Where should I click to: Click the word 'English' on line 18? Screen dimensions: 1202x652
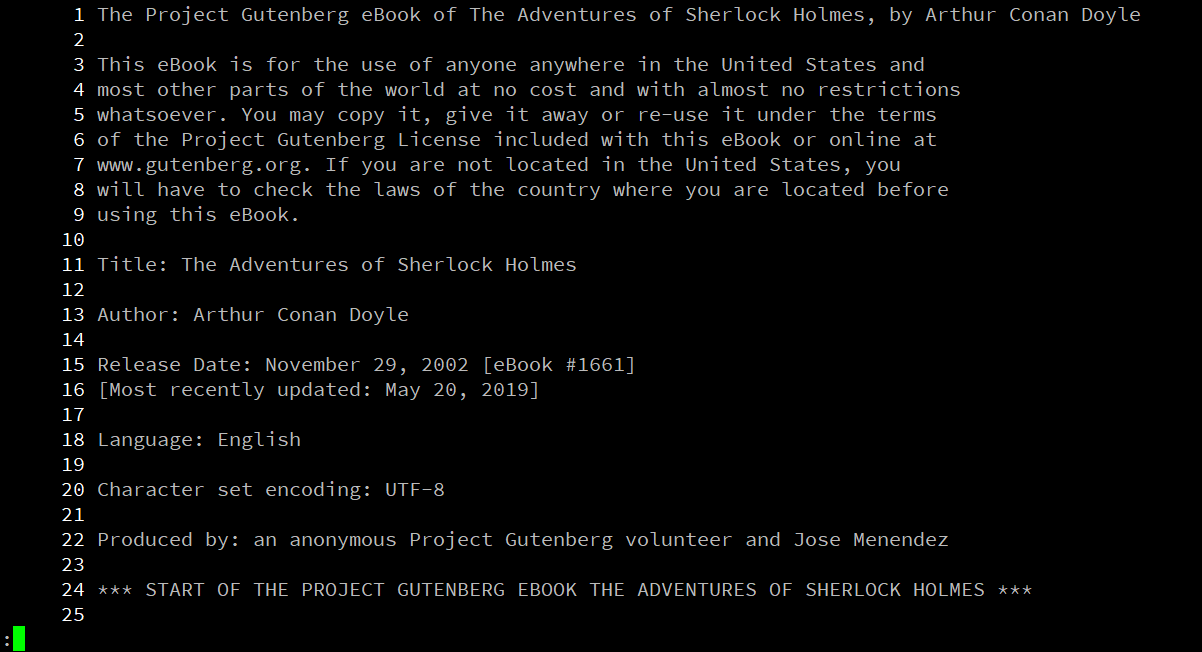pos(259,440)
